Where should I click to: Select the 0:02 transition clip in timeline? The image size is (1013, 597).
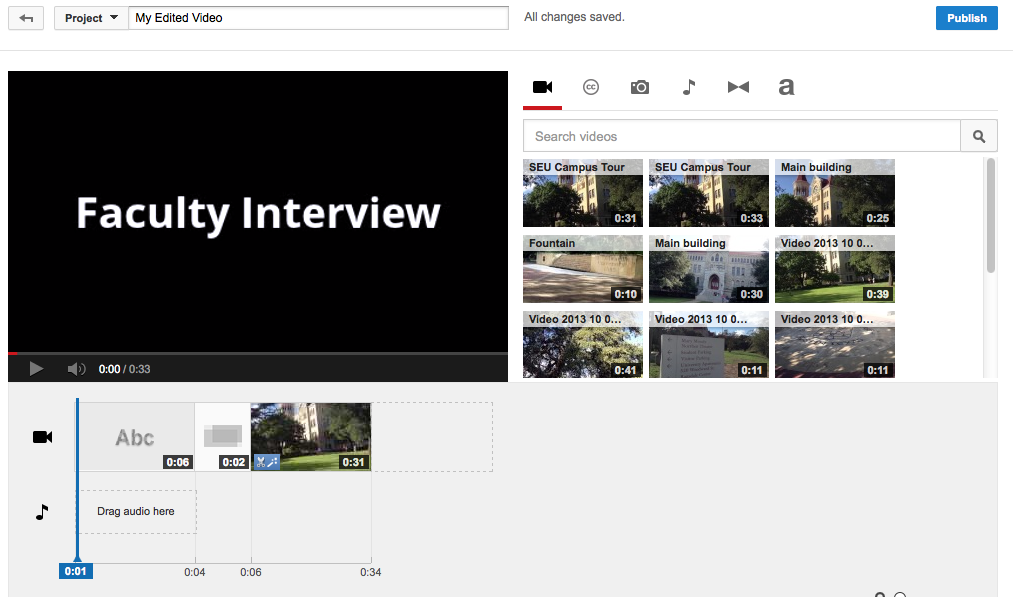coord(222,437)
